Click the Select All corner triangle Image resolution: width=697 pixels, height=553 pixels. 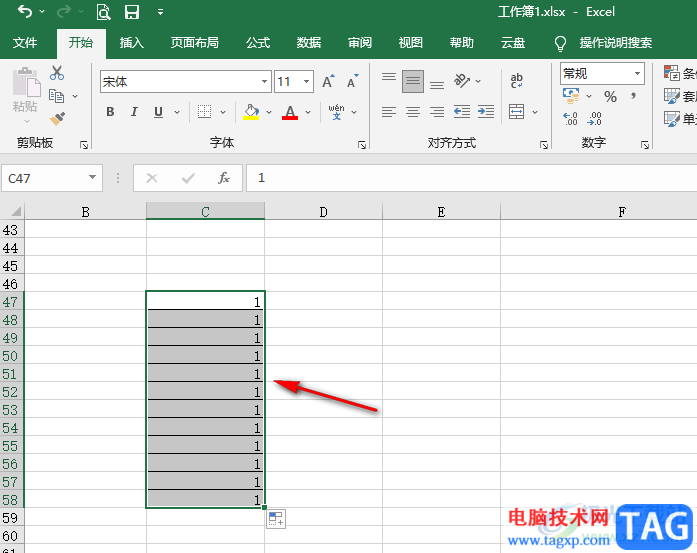[16, 211]
